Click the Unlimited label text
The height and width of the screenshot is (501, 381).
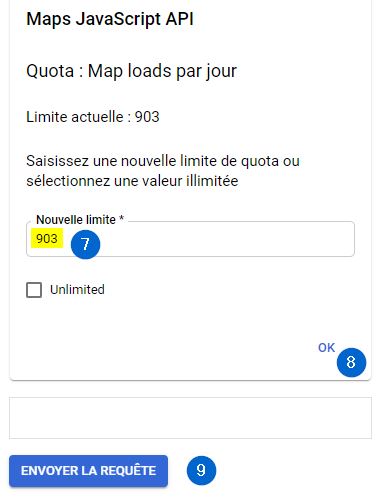[77, 289]
